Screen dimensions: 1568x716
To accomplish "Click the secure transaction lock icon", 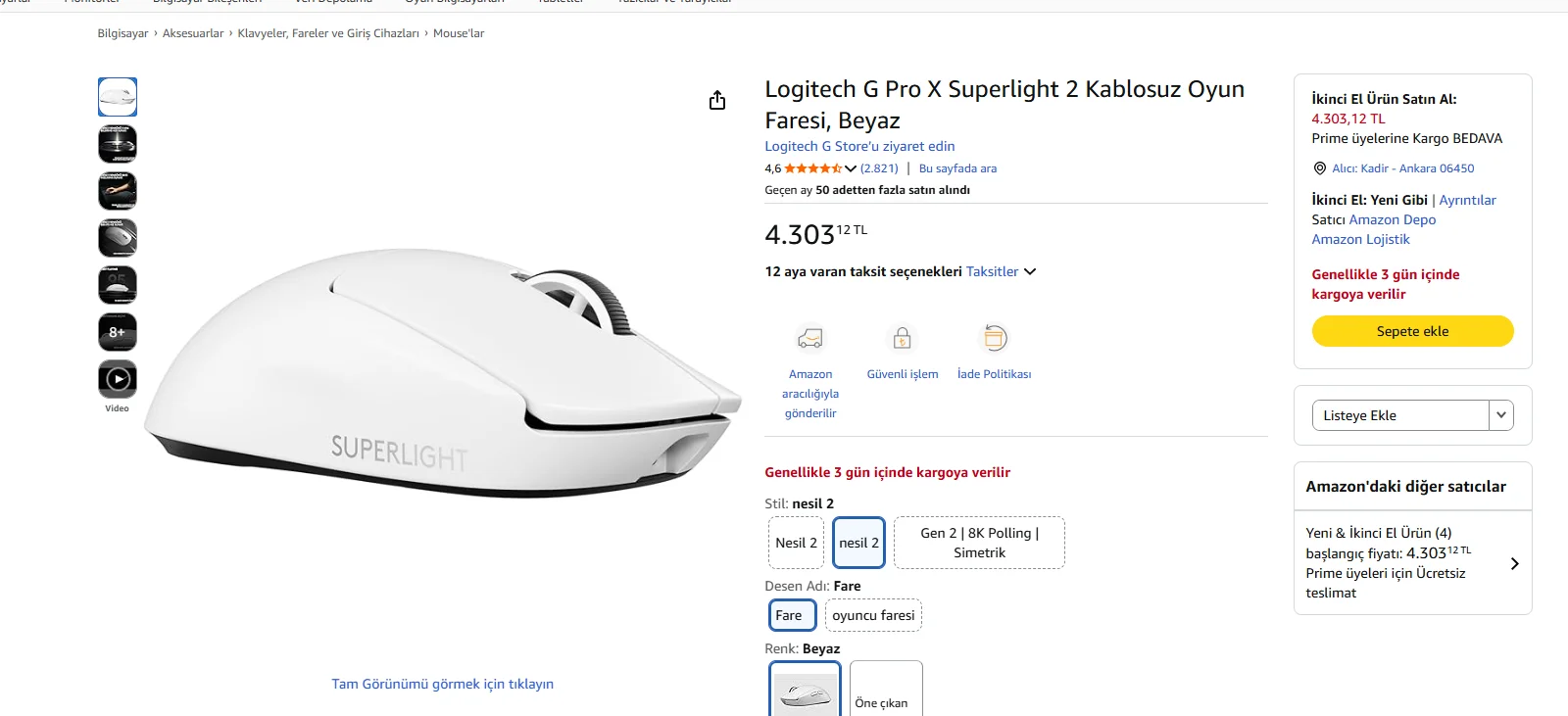I will tap(903, 339).
